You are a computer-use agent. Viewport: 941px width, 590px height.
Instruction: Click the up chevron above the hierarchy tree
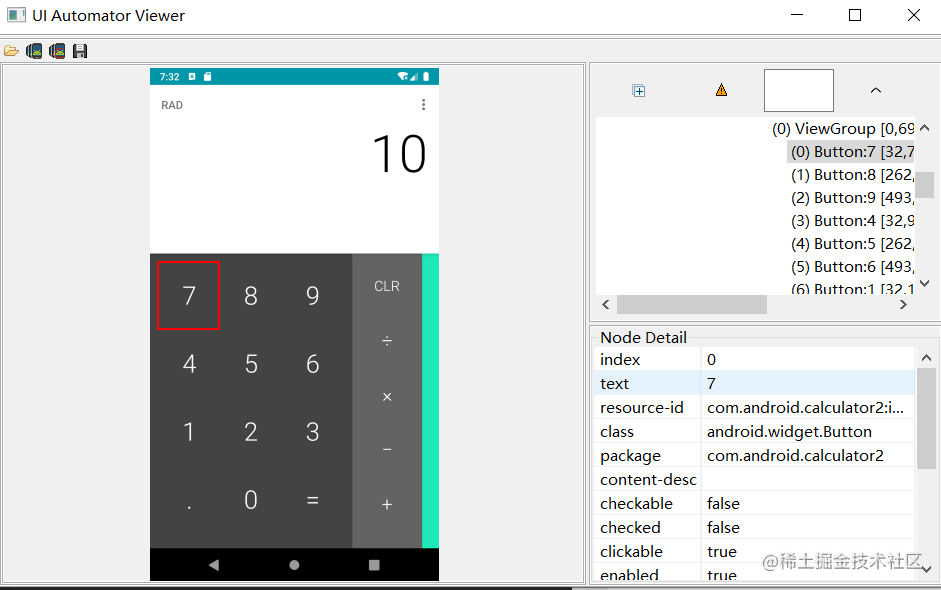[876, 90]
